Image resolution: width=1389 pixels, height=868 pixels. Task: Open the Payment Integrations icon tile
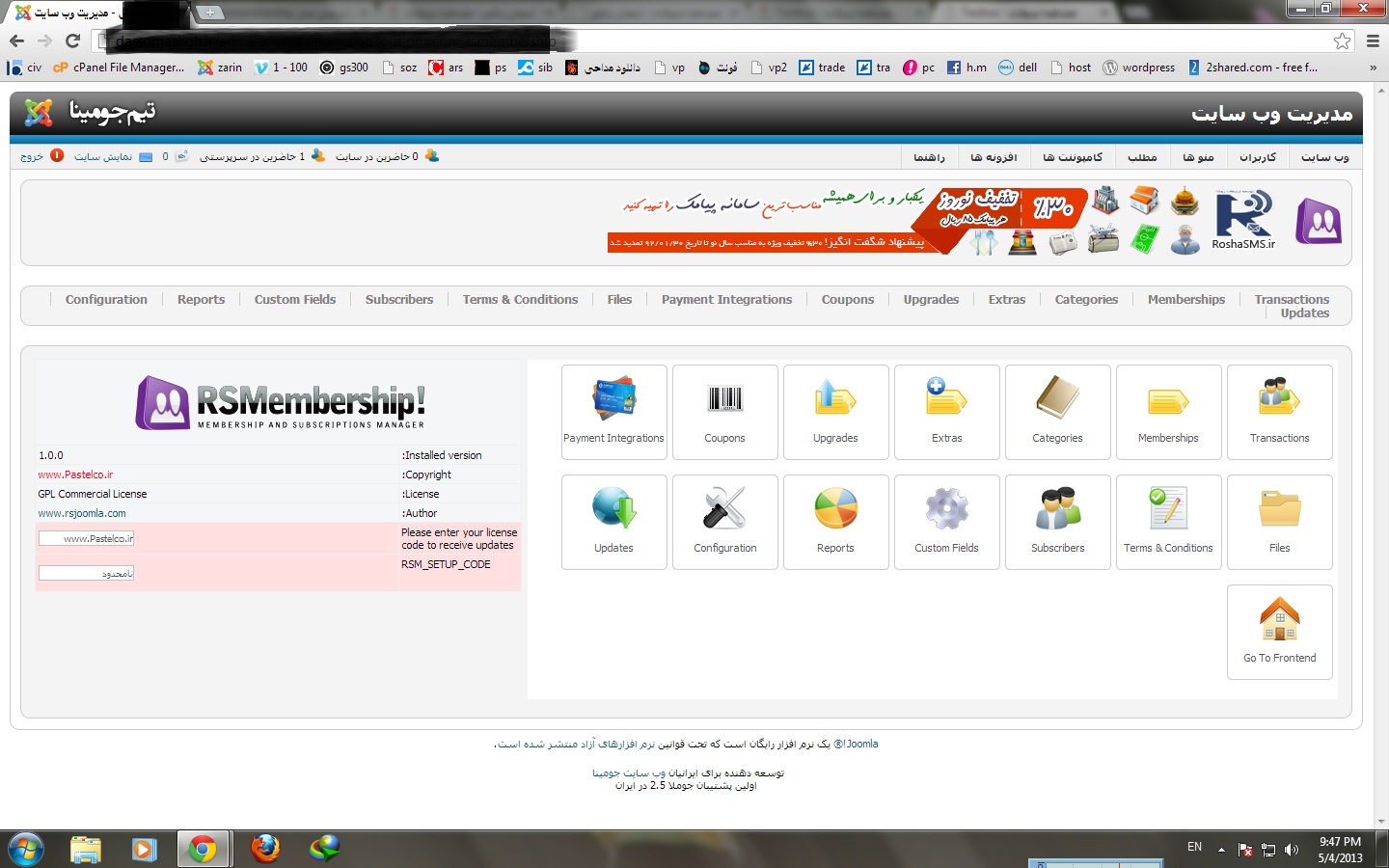(613, 411)
